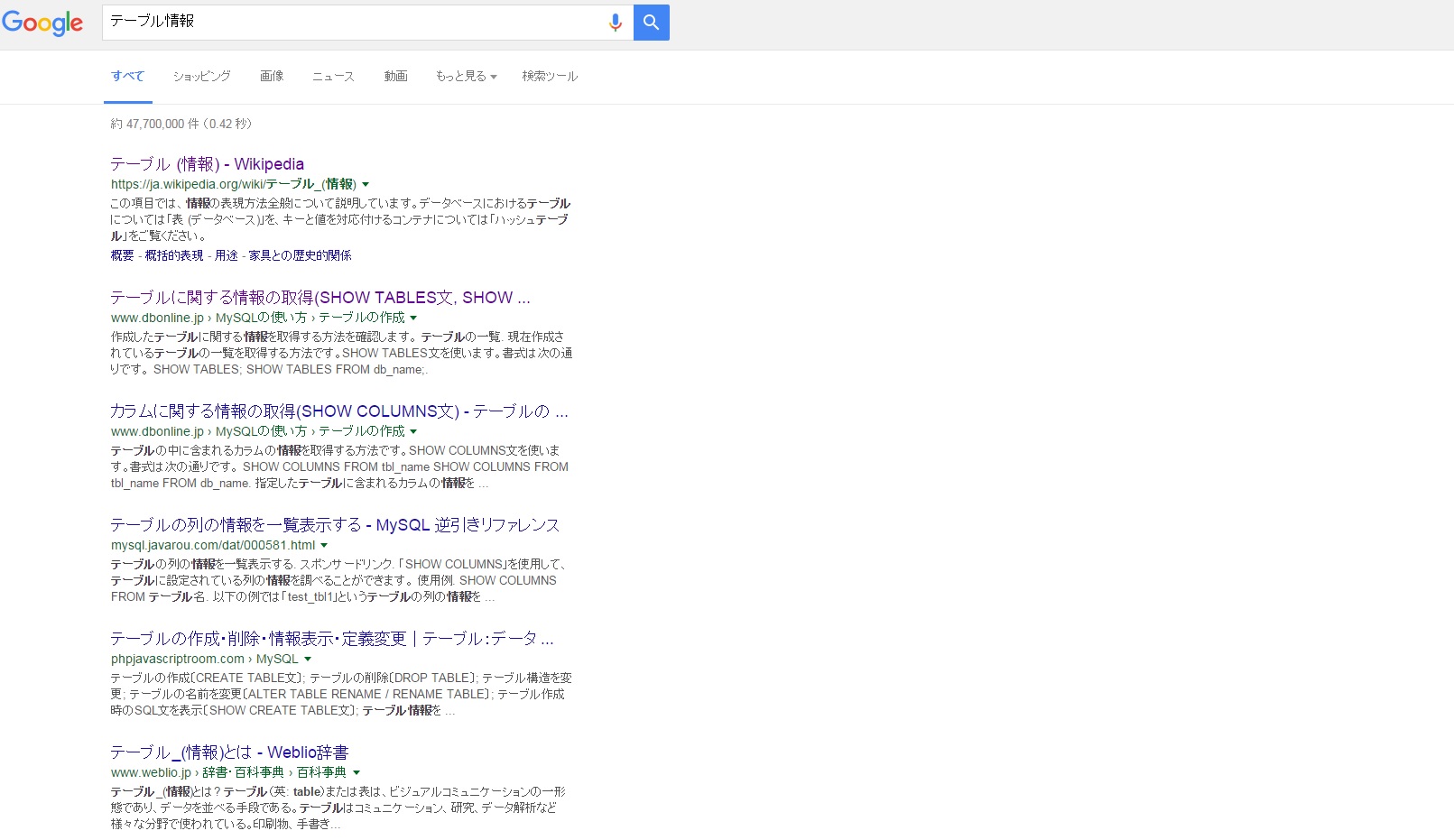Click the blue magnifier search button
Screen dimensions: 1454x840
point(652,23)
